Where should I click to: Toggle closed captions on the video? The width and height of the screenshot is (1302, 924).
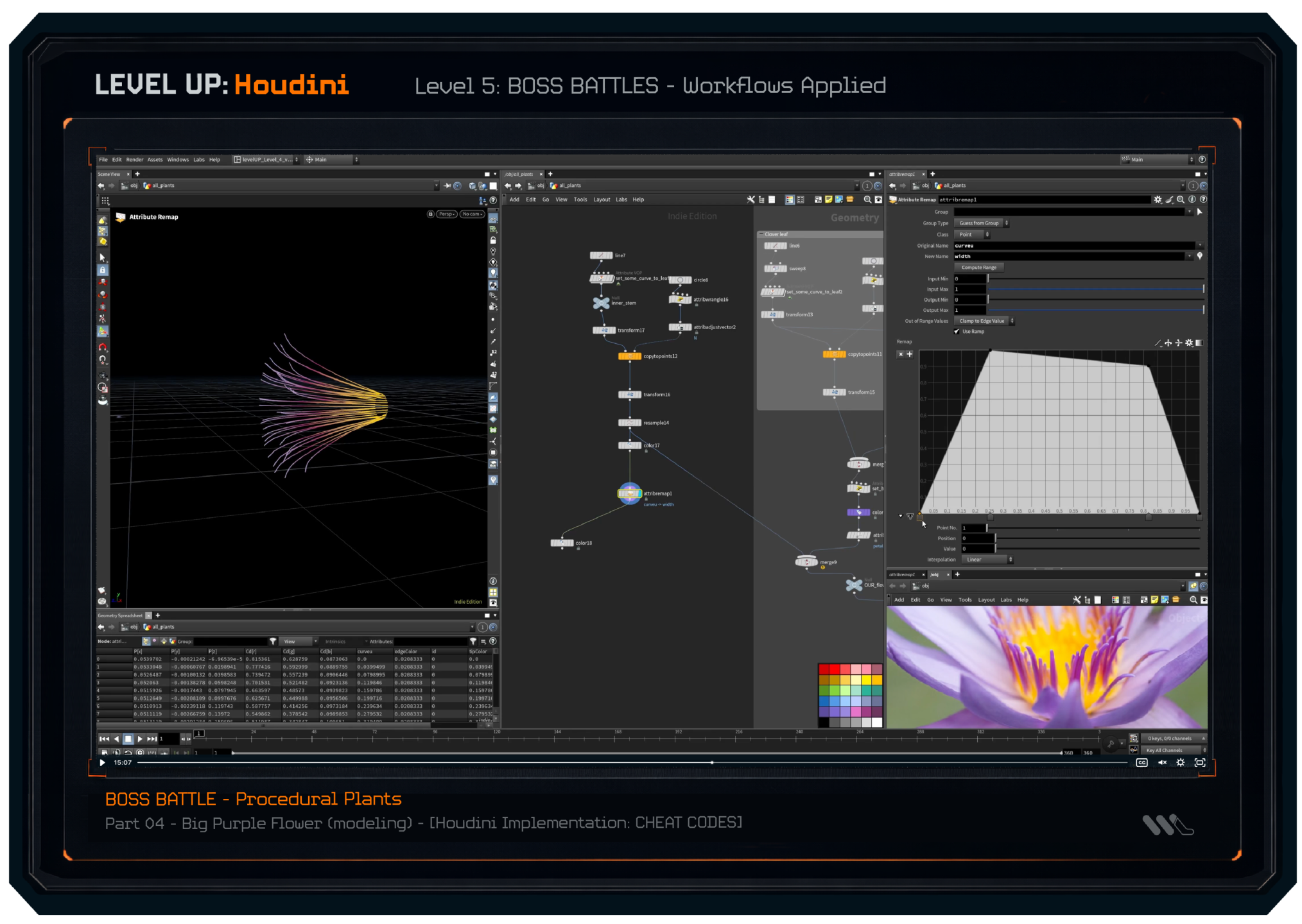pyautogui.click(x=1141, y=762)
